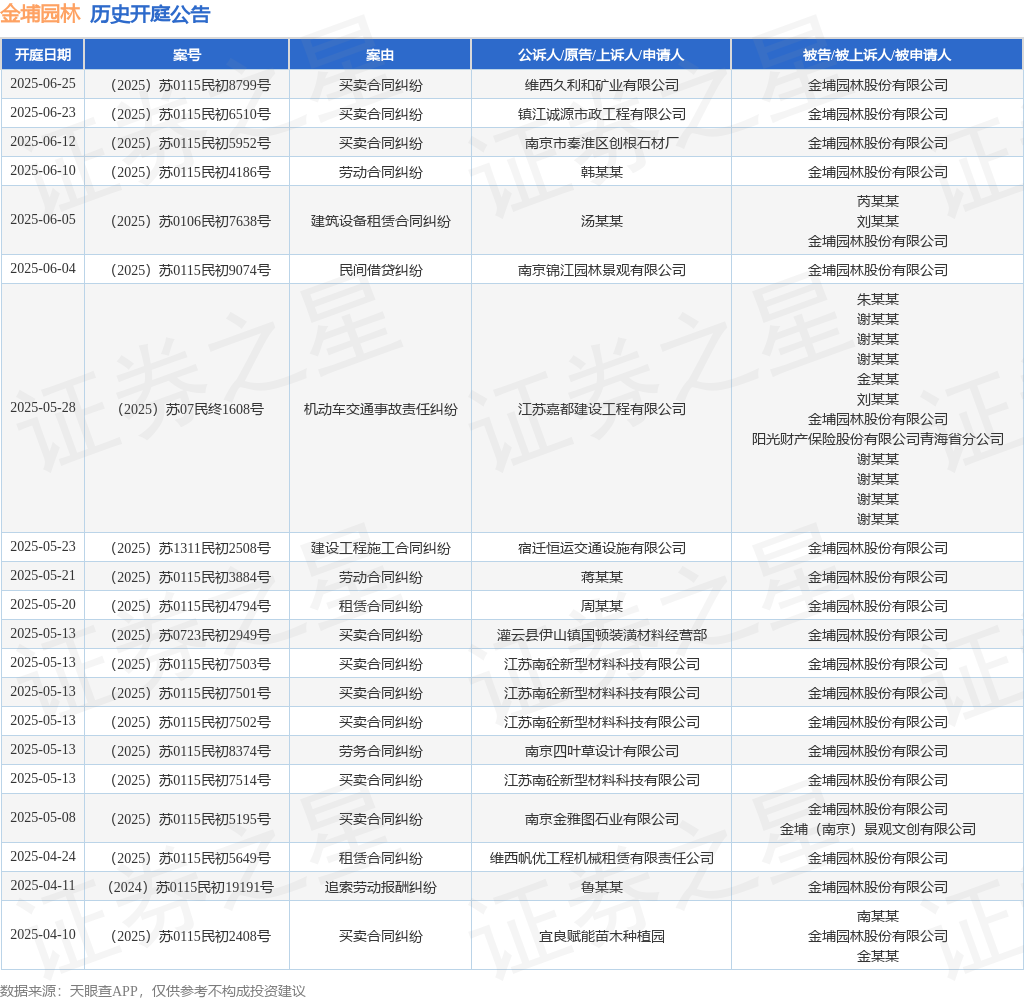
Task: Click case number 苏0723民初2949号
Action: tap(191, 636)
